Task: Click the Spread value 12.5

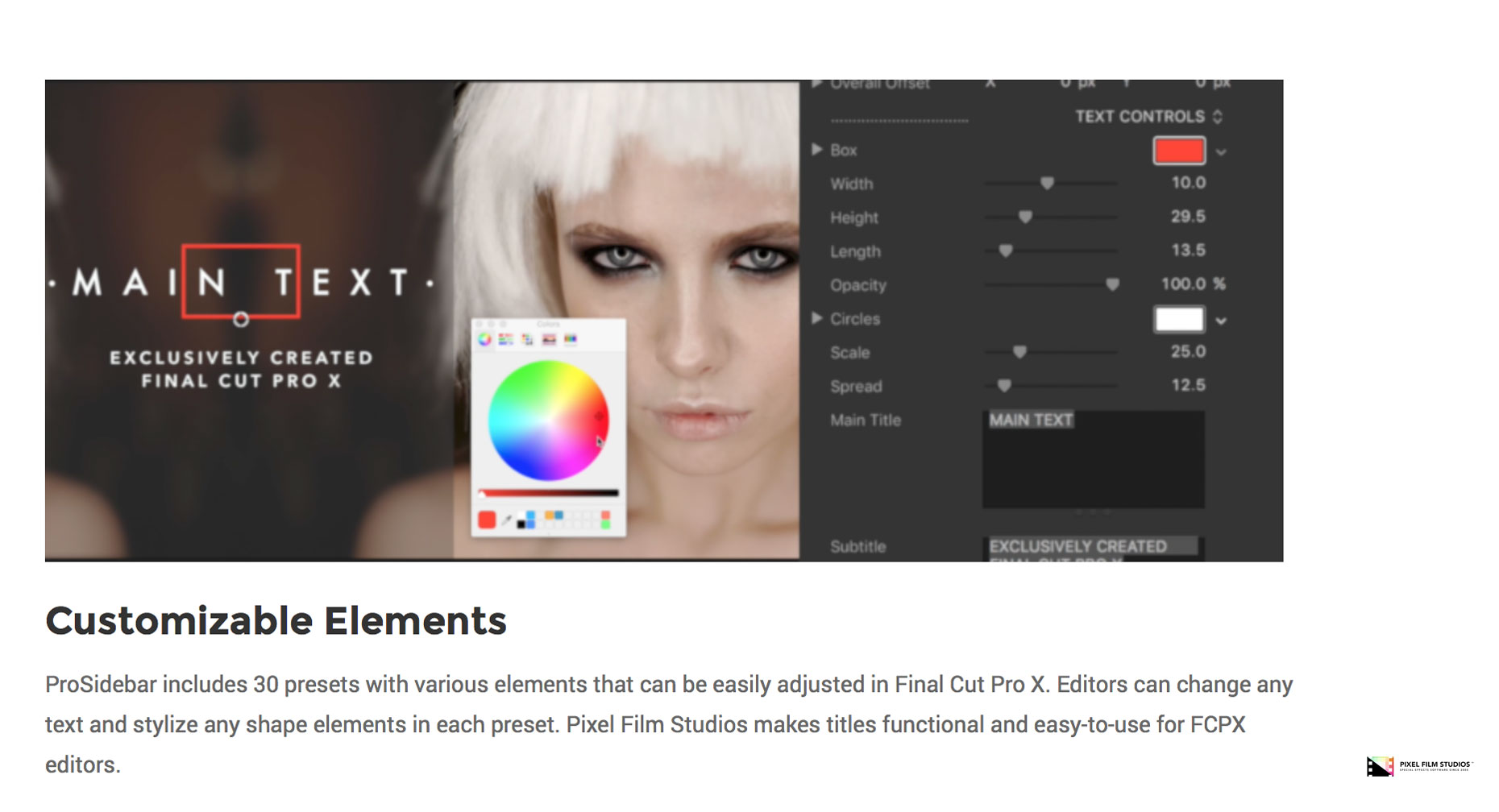Action: click(x=1189, y=386)
